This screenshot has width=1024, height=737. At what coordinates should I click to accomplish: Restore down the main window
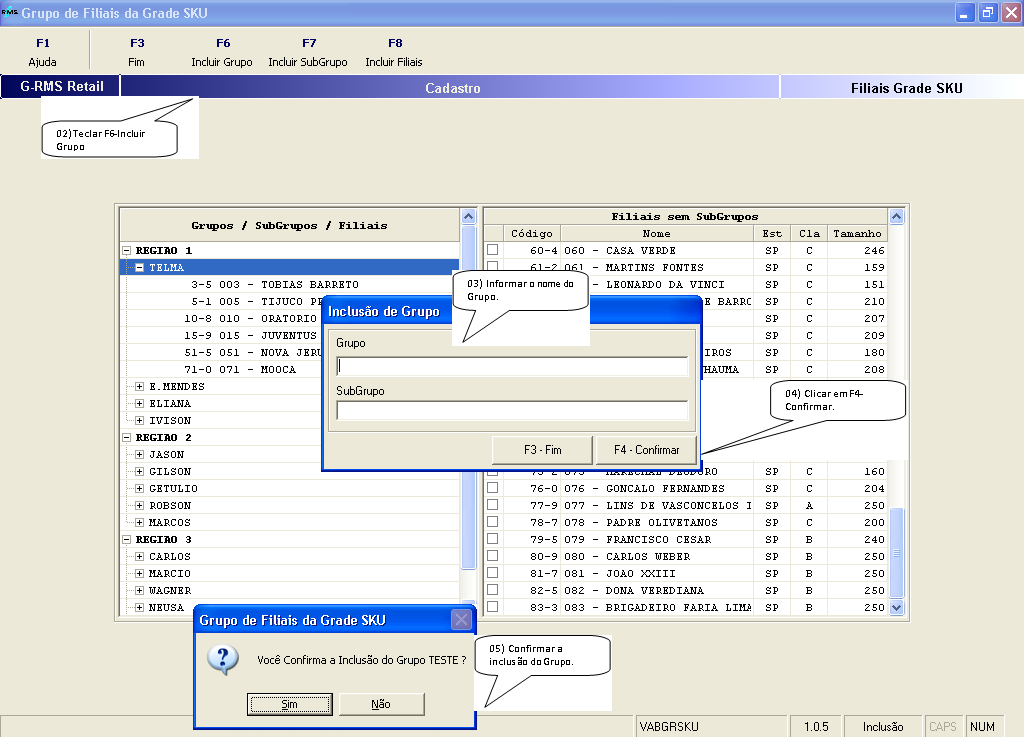click(988, 12)
